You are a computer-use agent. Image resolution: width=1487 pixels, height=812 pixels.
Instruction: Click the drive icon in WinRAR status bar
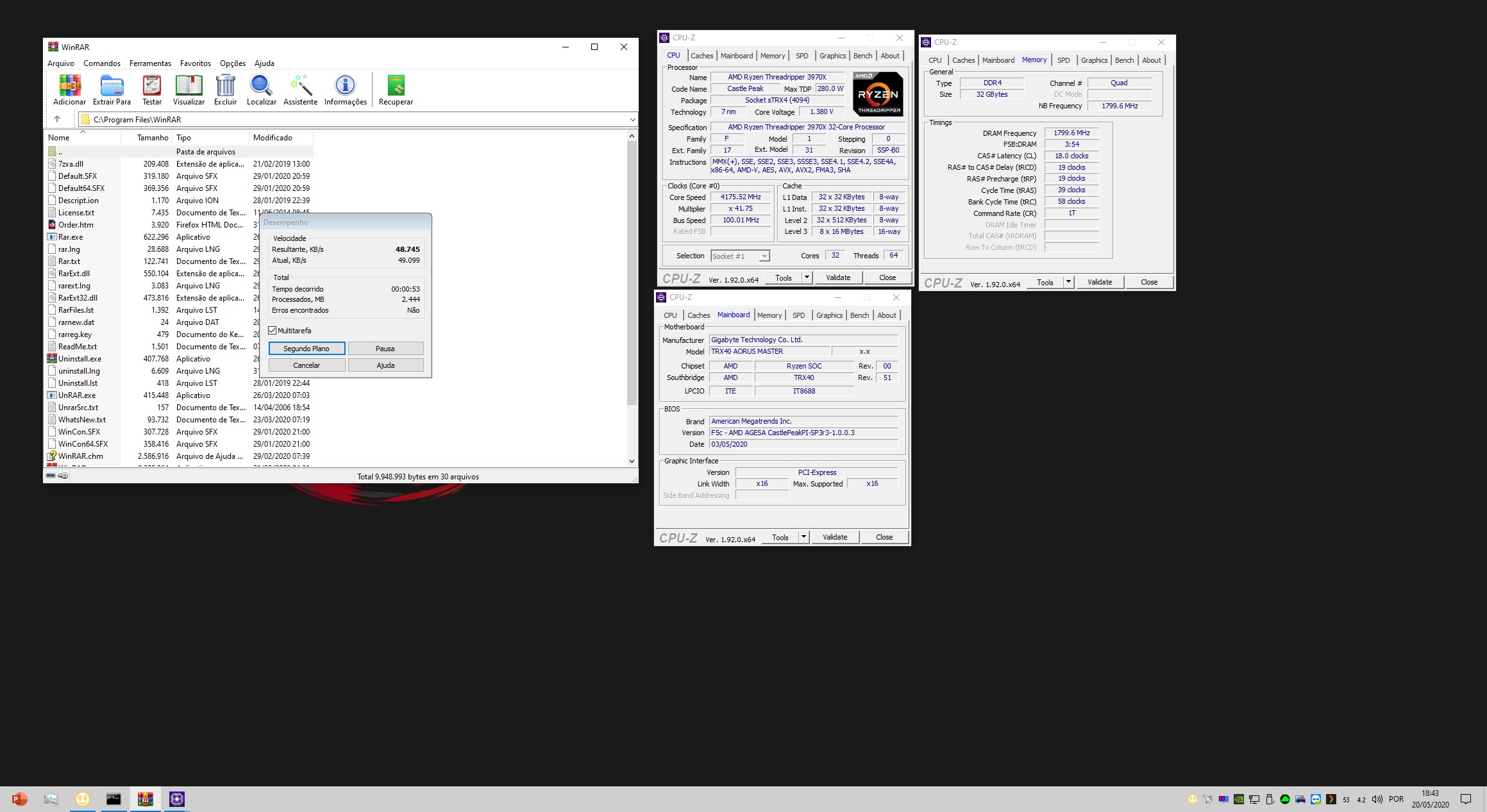pyautogui.click(x=51, y=476)
